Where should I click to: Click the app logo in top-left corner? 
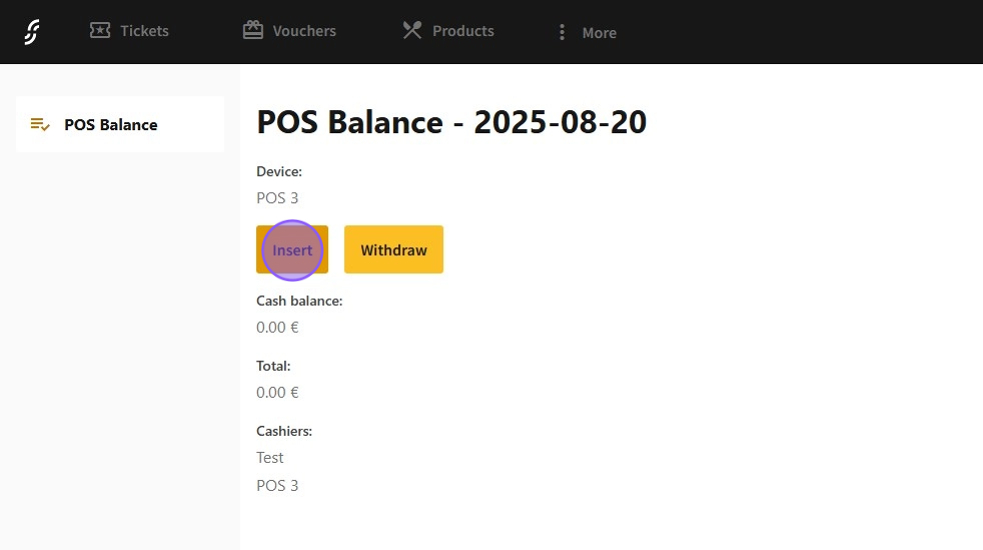pyautogui.click(x=31, y=32)
